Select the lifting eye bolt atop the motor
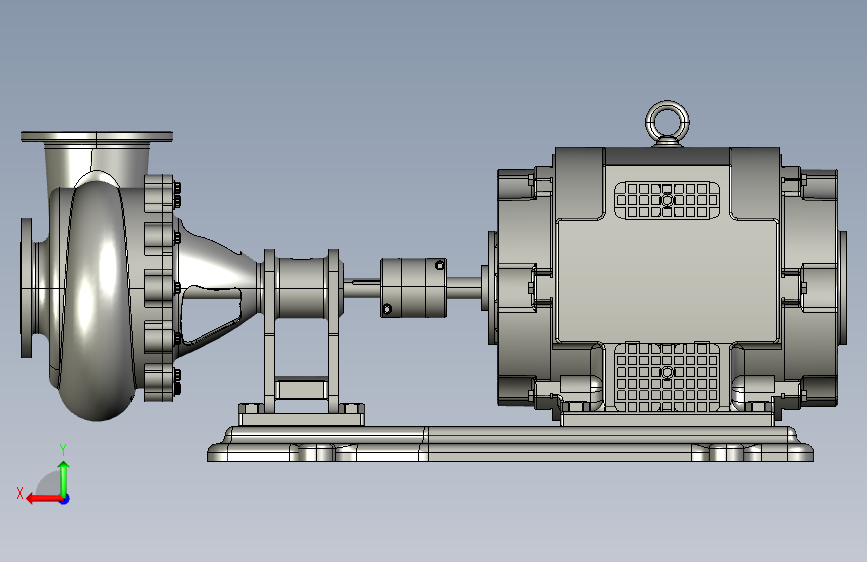 [x=667, y=124]
